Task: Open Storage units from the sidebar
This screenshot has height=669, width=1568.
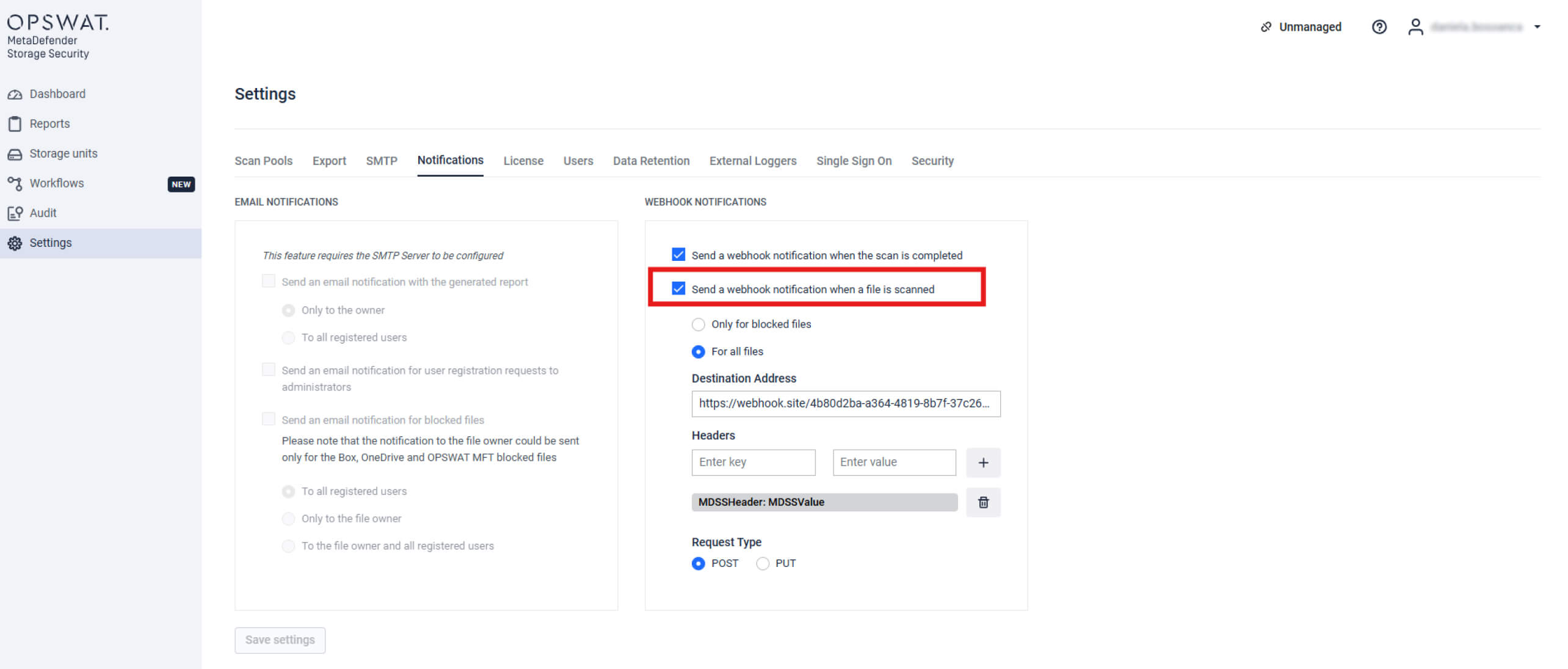Action: tap(15, 153)
